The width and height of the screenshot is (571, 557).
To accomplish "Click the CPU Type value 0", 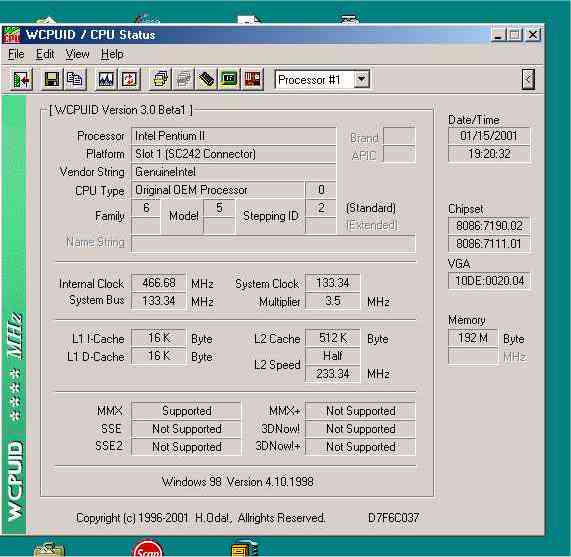I will tap(320, 190).
